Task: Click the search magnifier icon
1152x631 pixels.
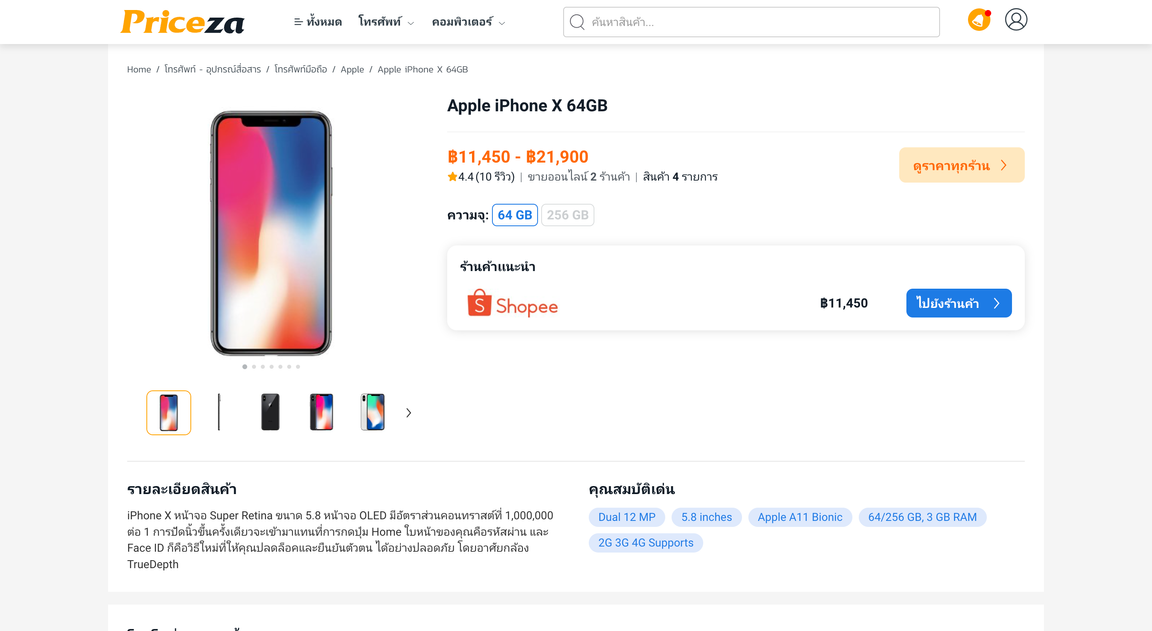Action: (577, 22)
